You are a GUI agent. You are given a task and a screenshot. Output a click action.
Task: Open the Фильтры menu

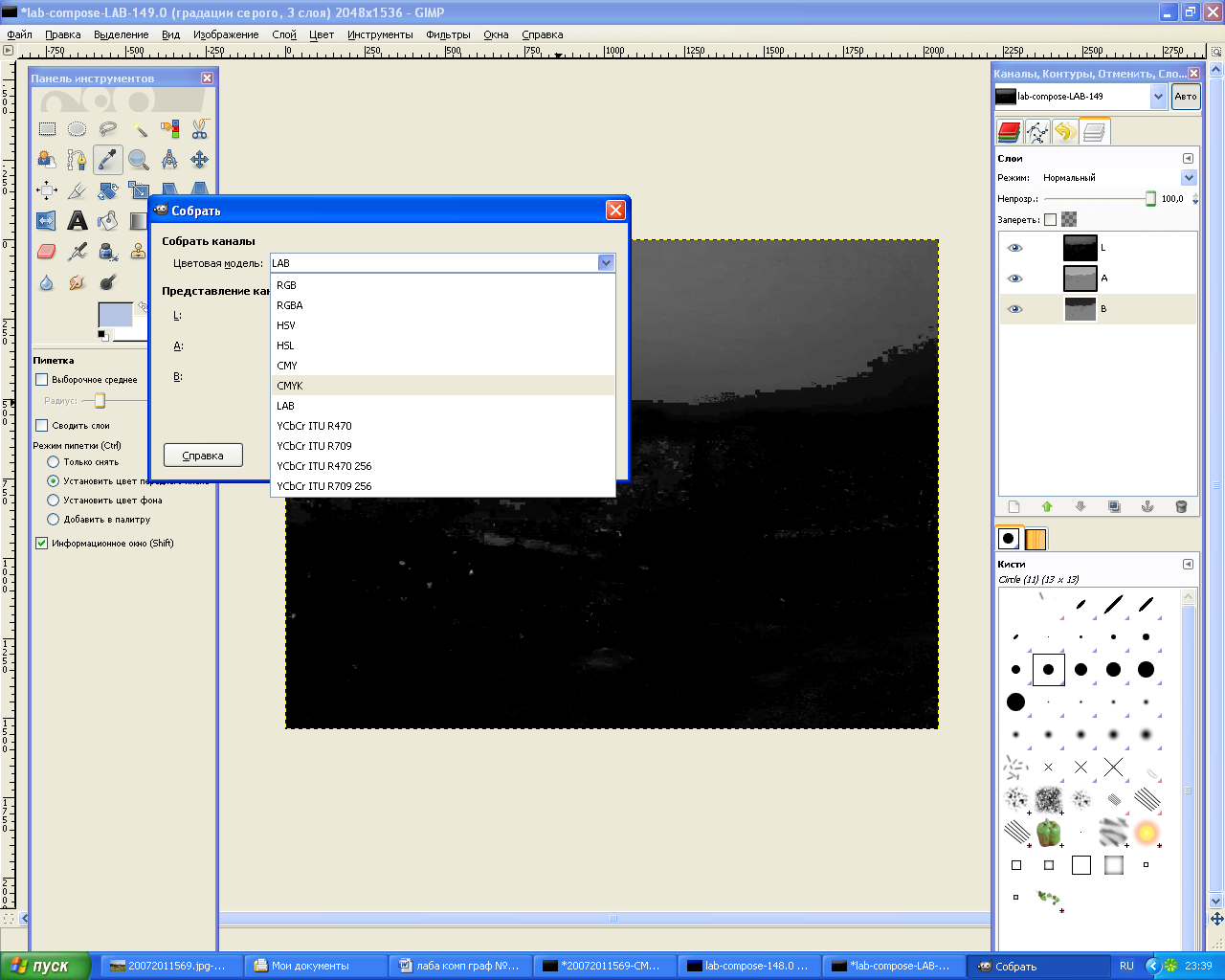point(448,34)
